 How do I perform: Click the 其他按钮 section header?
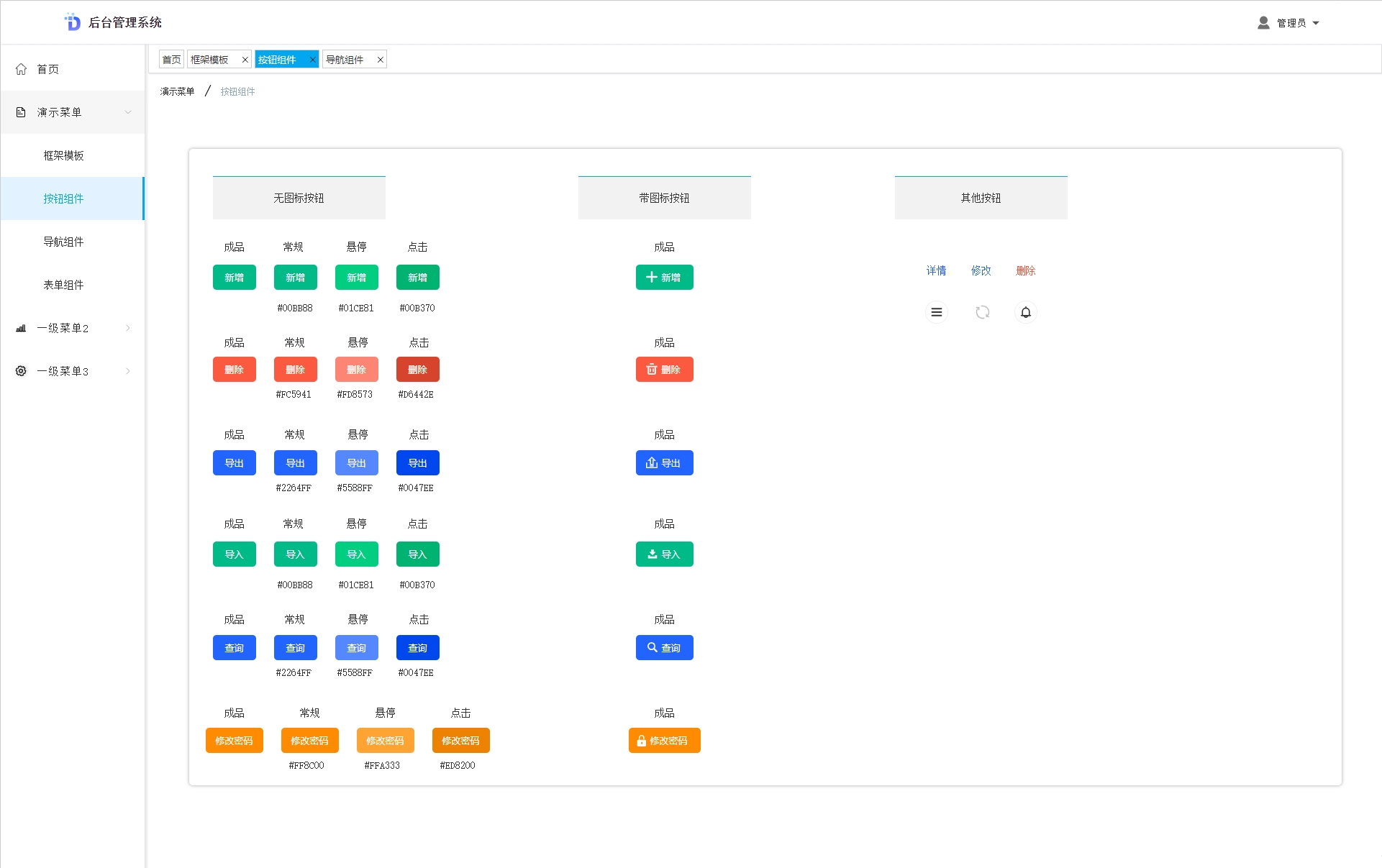[981, 198]
